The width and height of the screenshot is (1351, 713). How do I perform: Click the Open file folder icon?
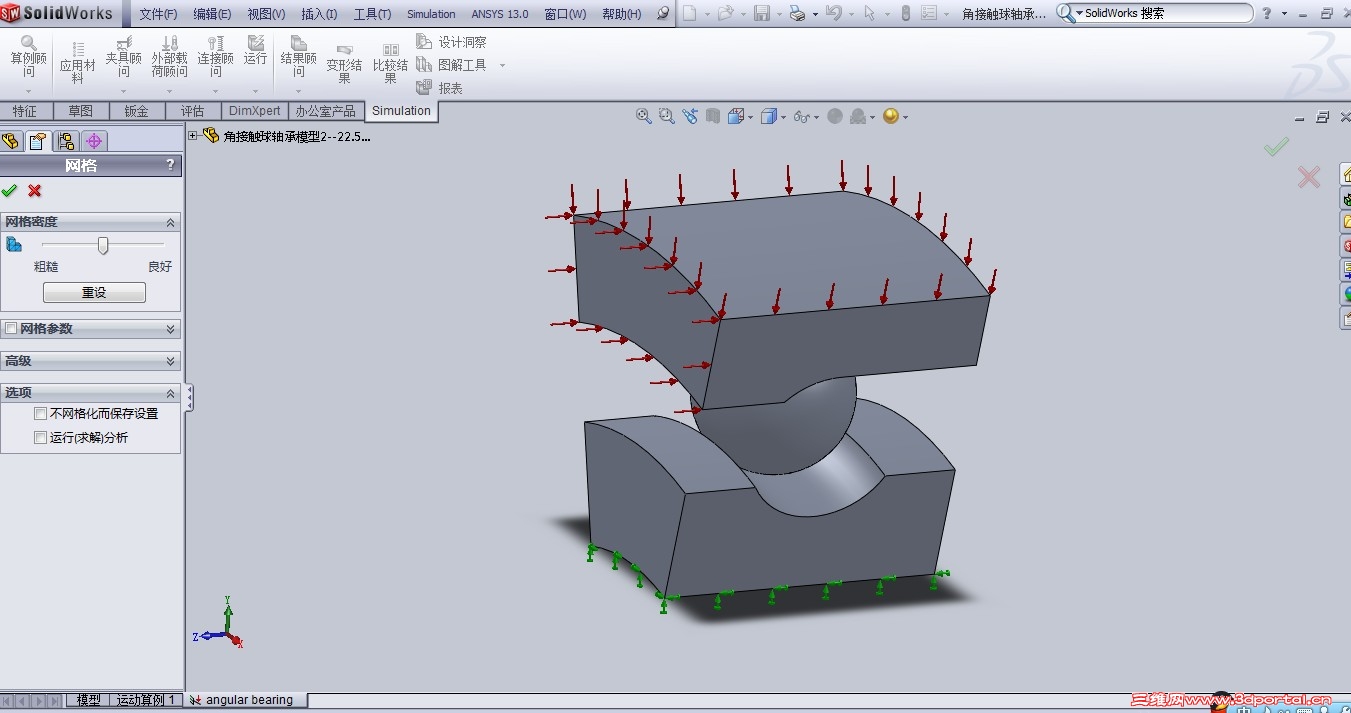725,14
